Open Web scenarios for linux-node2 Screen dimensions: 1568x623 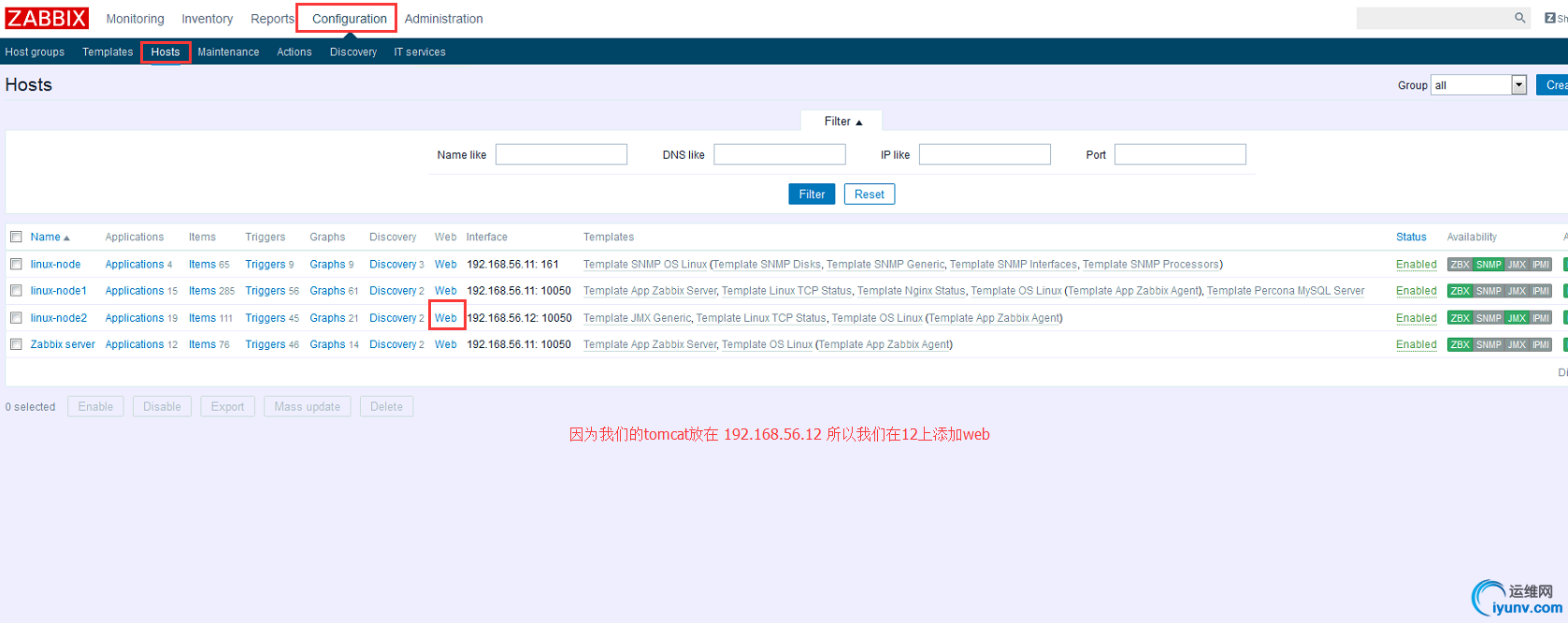click(445, 318)
